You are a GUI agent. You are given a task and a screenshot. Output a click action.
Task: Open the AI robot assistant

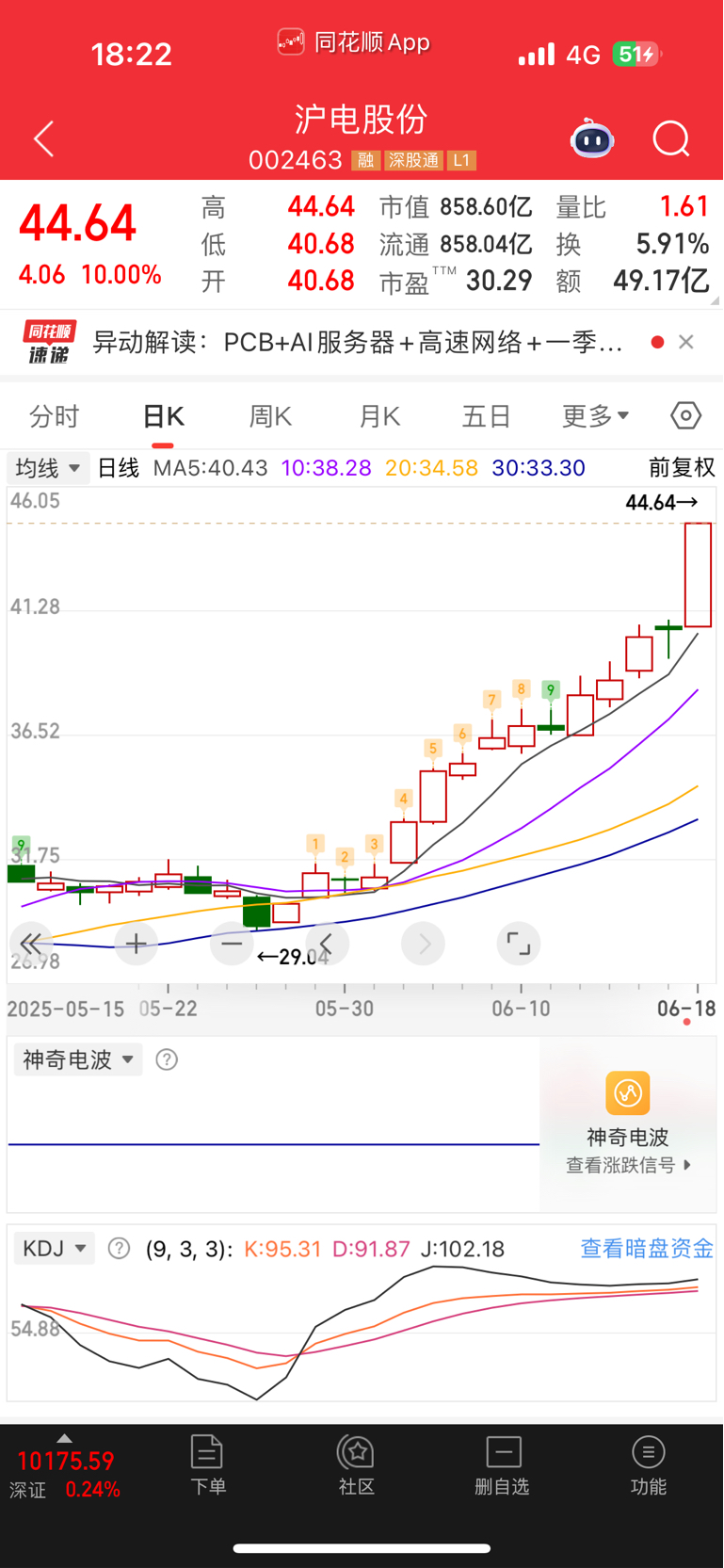(592, 138)
